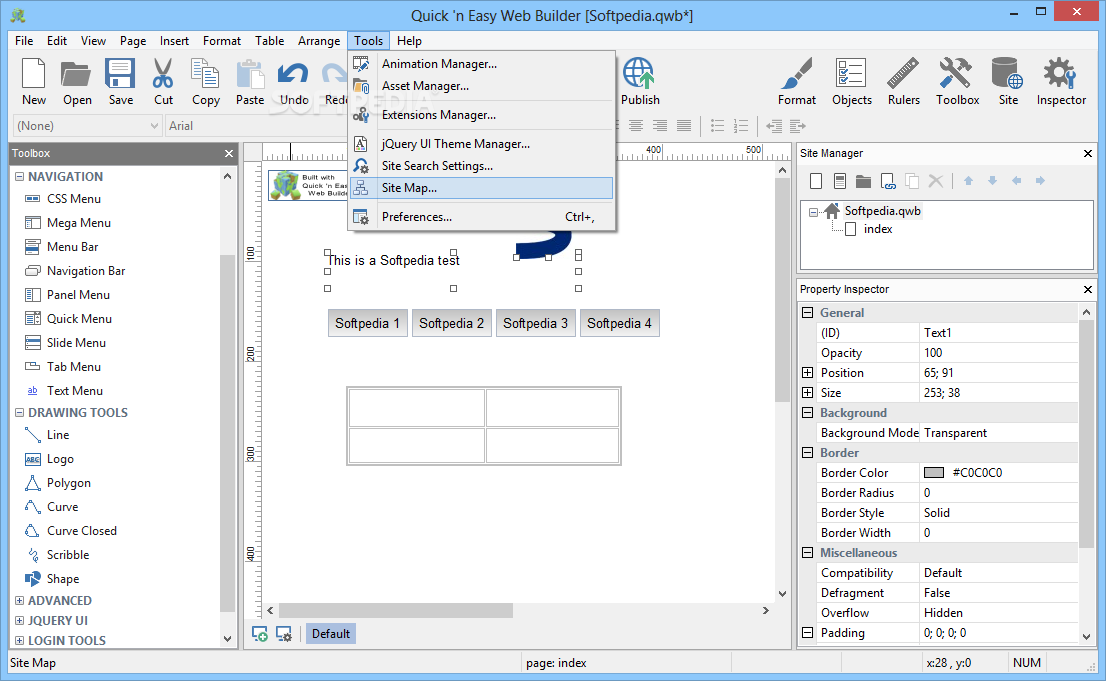Select the Line drawing tool

[x=57, y=435]
